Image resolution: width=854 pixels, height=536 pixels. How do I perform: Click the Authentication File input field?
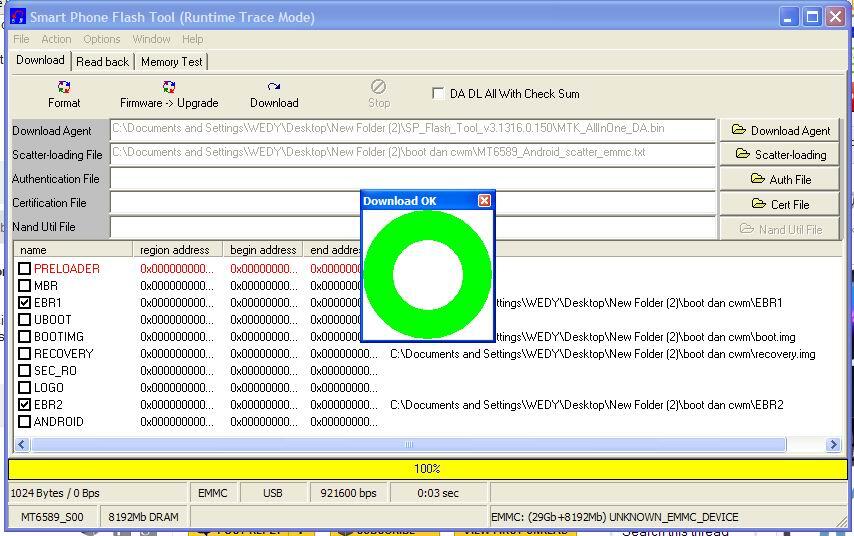click(412, 179)
